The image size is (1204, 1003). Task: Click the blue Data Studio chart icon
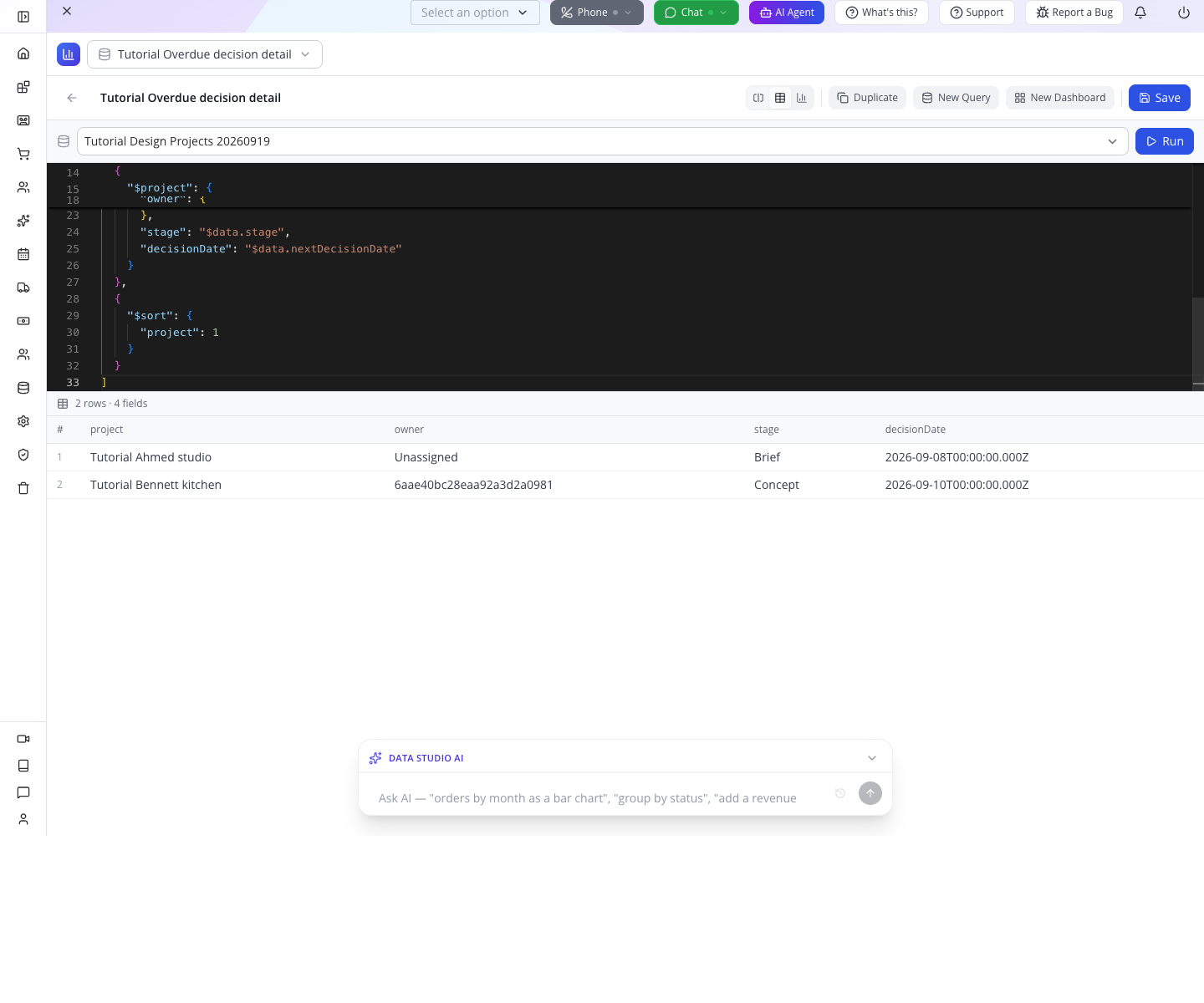pos(69,54)
